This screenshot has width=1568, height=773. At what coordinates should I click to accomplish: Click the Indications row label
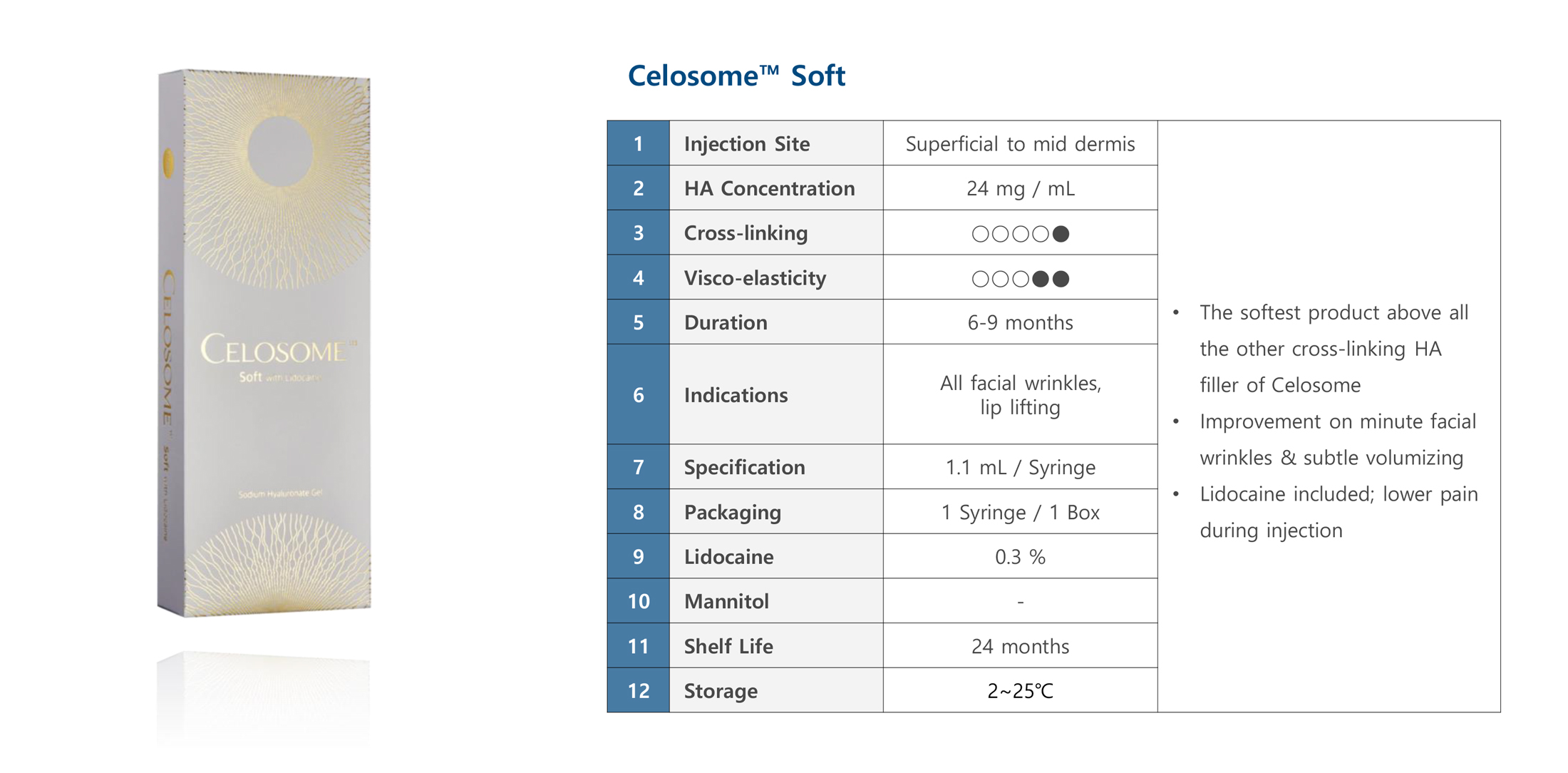coord(736,395)
